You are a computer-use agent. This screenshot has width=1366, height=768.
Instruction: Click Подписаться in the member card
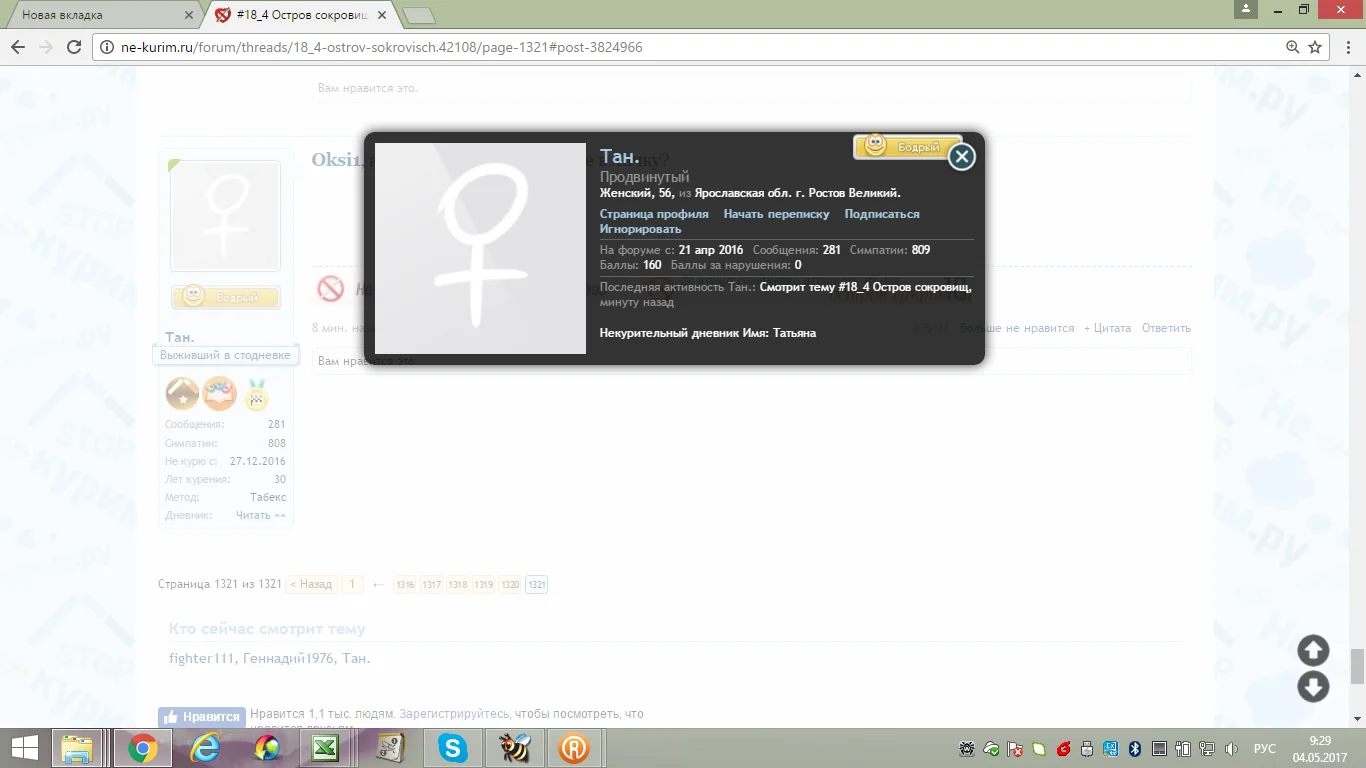coord(882,214)
